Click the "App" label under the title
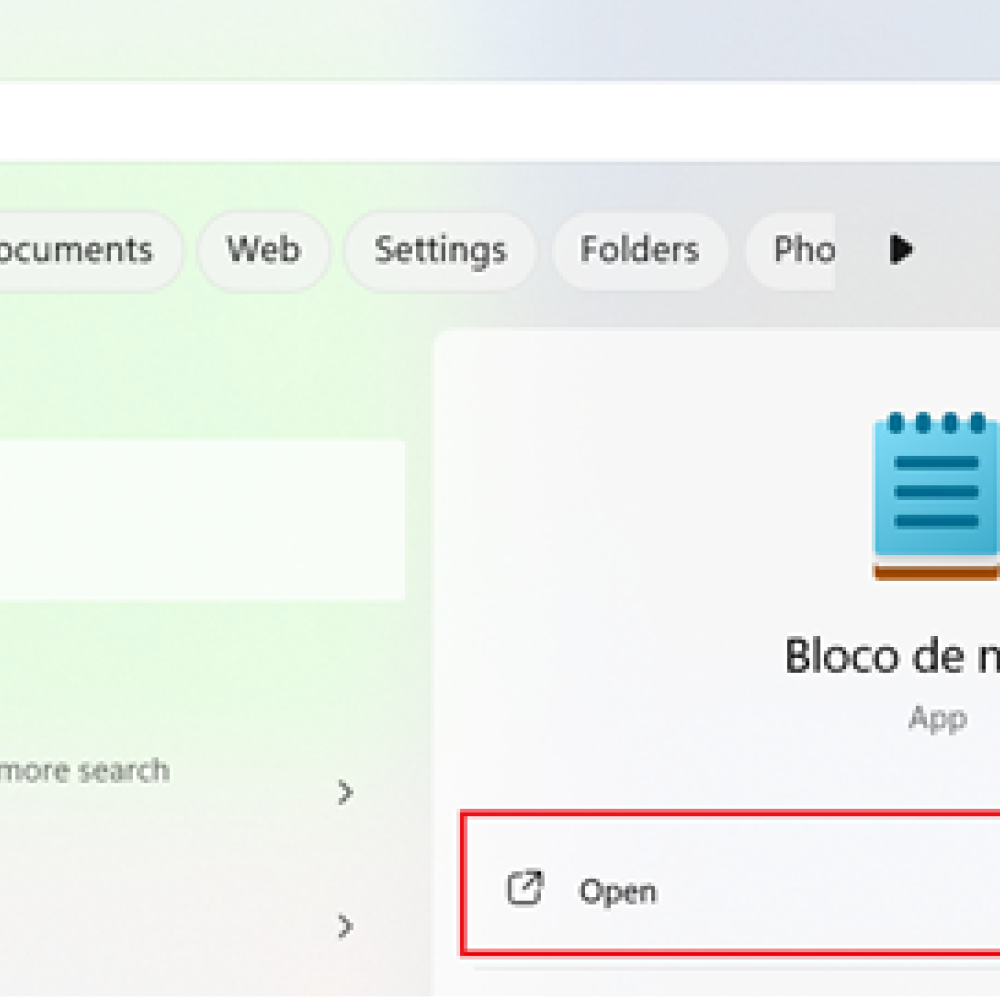Screen dimensions: 1000x1000 click(x=937, y=718)
